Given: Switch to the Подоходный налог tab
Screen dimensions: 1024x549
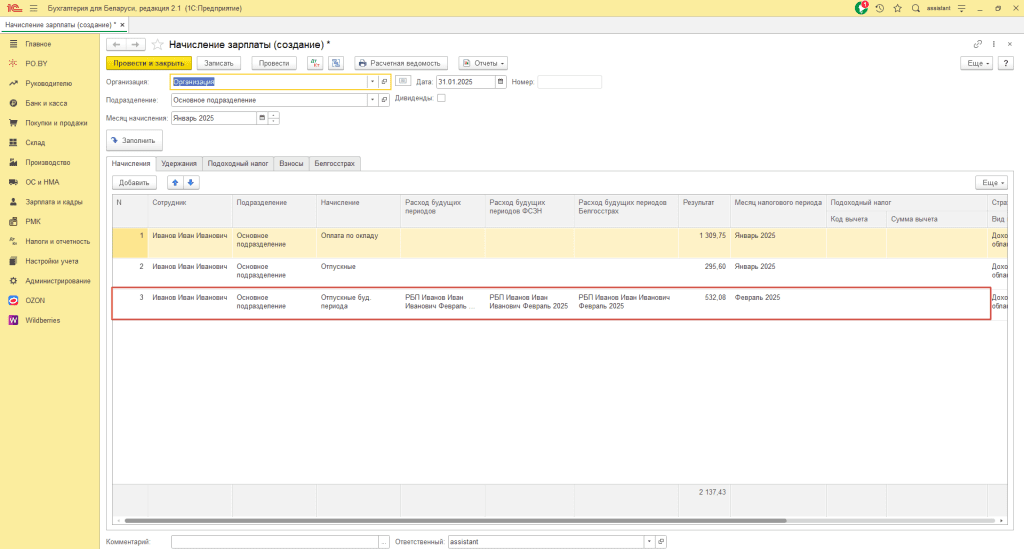Looking at the screenshot, I should click(238, 164).
